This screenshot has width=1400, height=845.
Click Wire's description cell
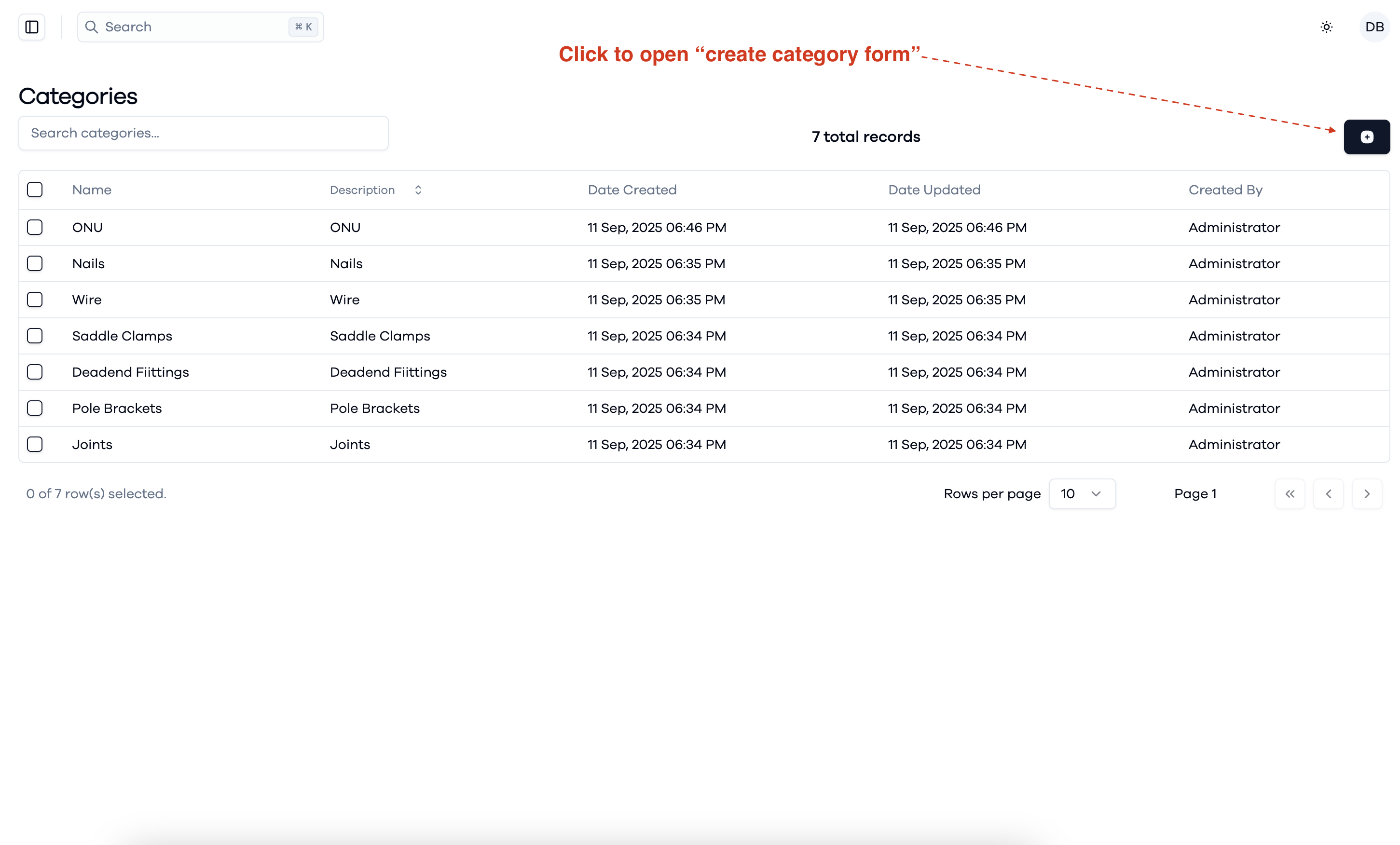coord(344,300)
